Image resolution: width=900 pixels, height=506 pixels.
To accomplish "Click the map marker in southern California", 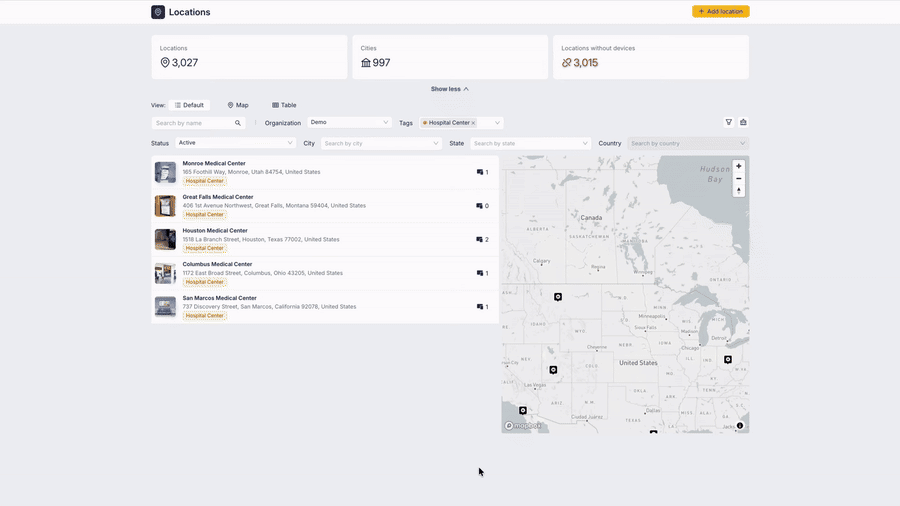I will pos(523,411).
